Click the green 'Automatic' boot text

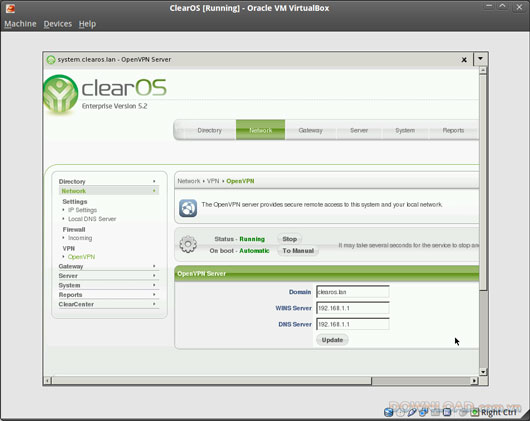tap(254, 251)
